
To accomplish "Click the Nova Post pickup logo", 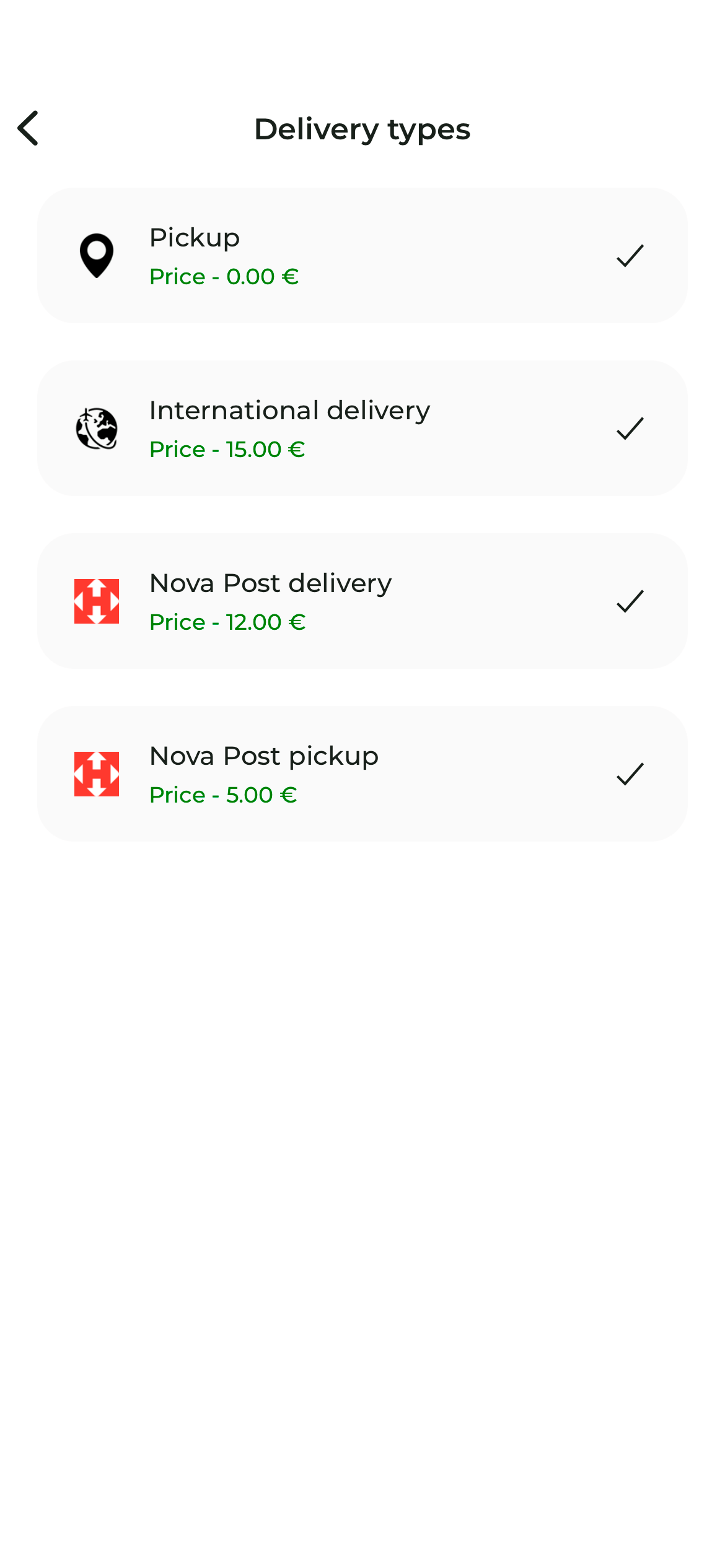I will (97, 773).
